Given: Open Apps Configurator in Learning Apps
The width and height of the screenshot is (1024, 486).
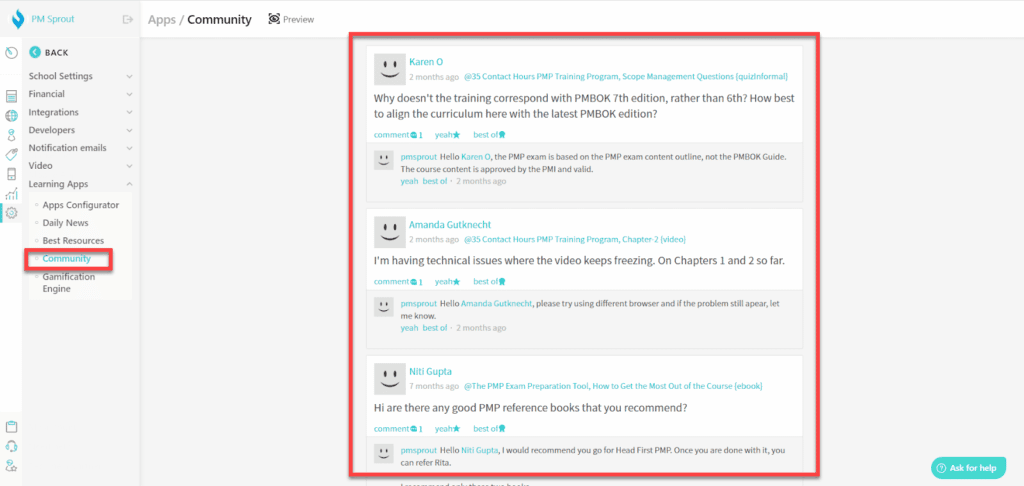Looking at the screenshot, I should pos(80,205).
